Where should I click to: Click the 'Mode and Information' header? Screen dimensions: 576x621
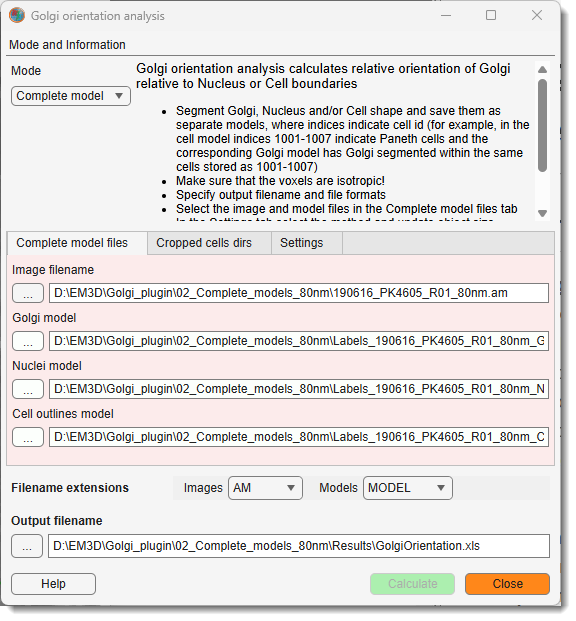[x=67, y=45]
